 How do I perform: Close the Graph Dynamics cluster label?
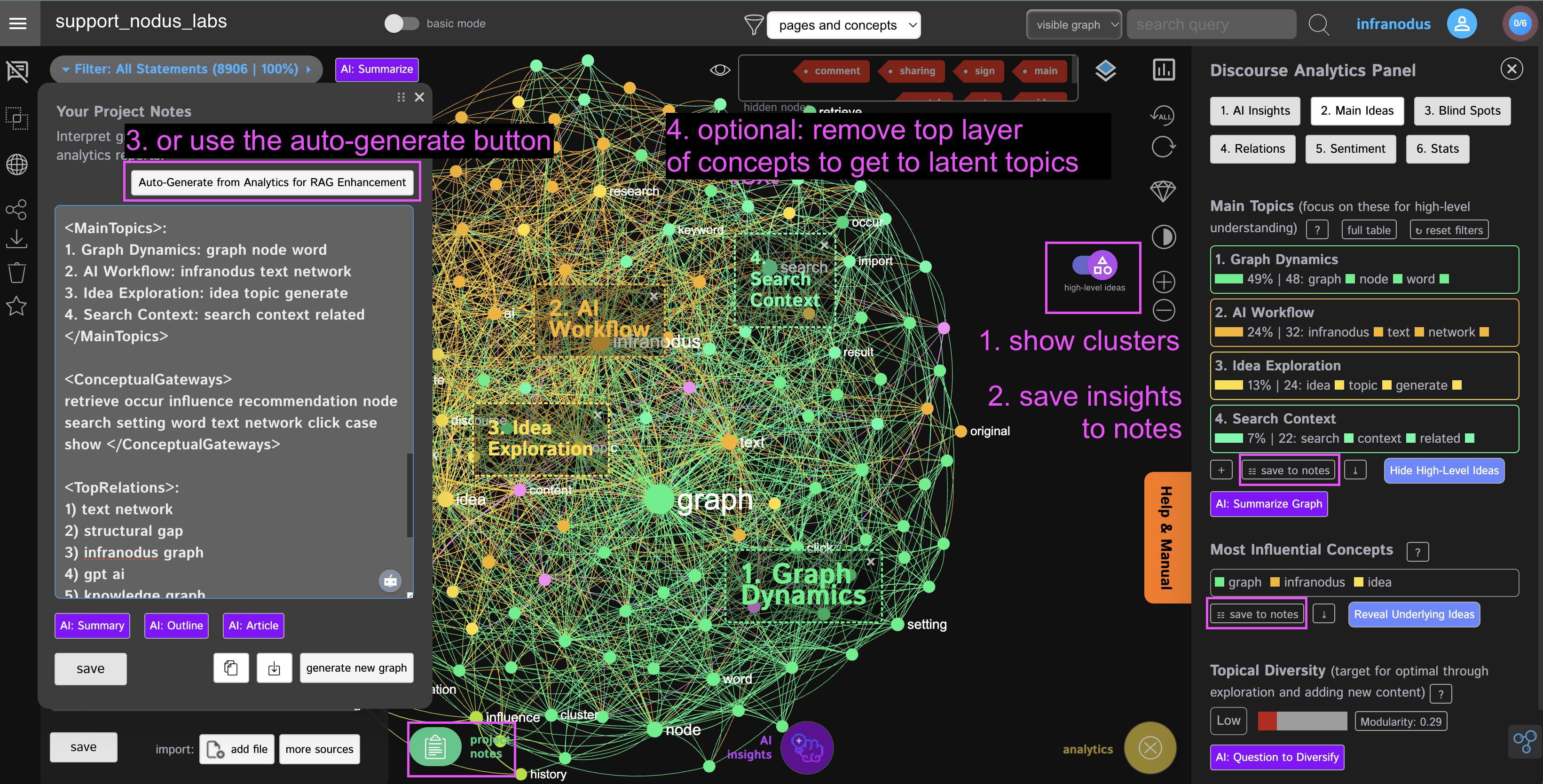(x=870, y=561)
